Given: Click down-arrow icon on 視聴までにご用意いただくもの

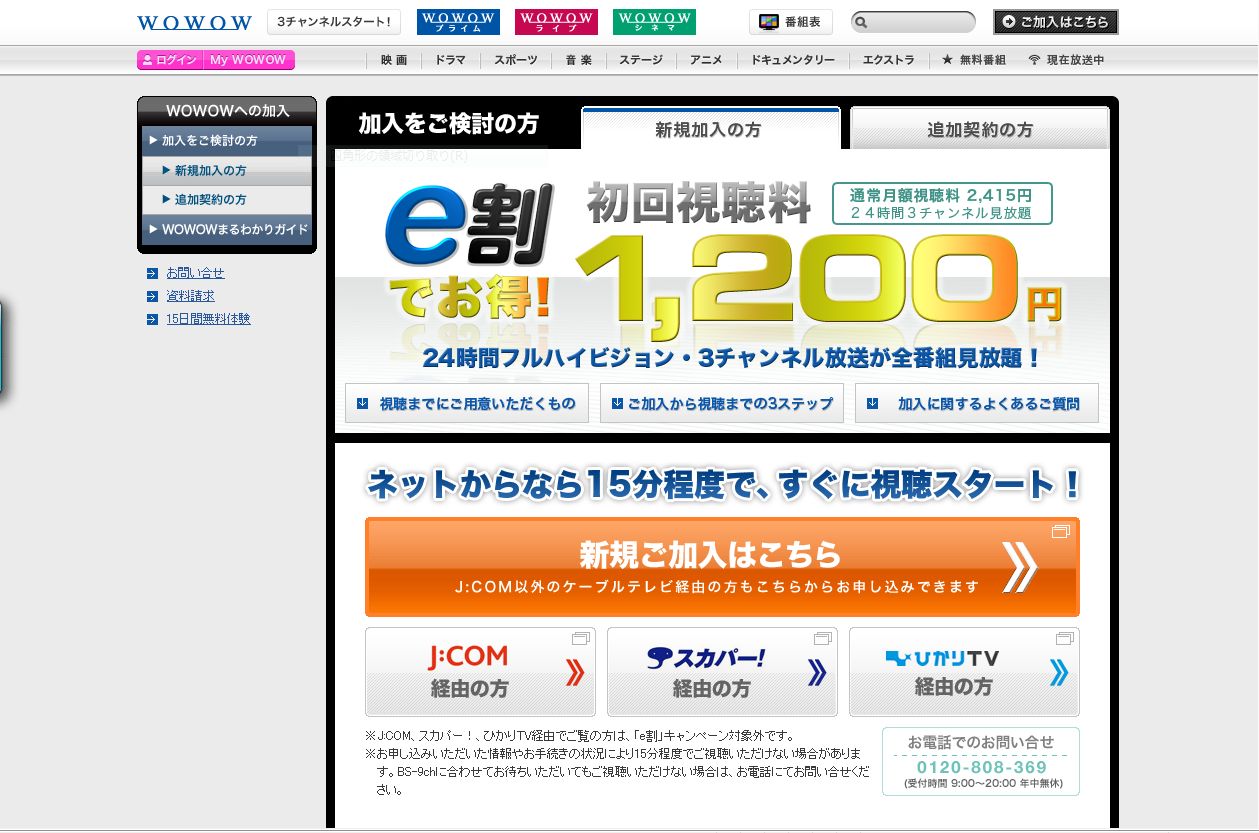Looking at the screenshot, I should point(362,404).
